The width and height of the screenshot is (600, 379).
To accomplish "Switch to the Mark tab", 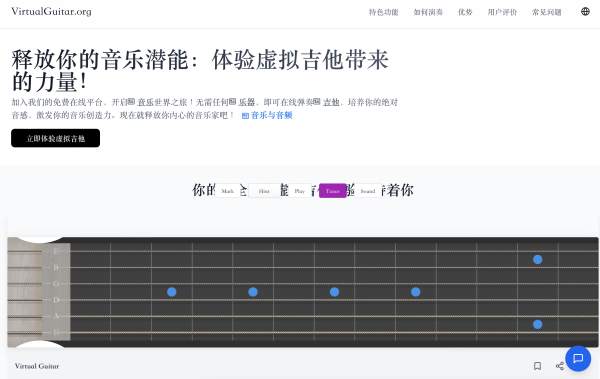I will [x=227, y=191].
